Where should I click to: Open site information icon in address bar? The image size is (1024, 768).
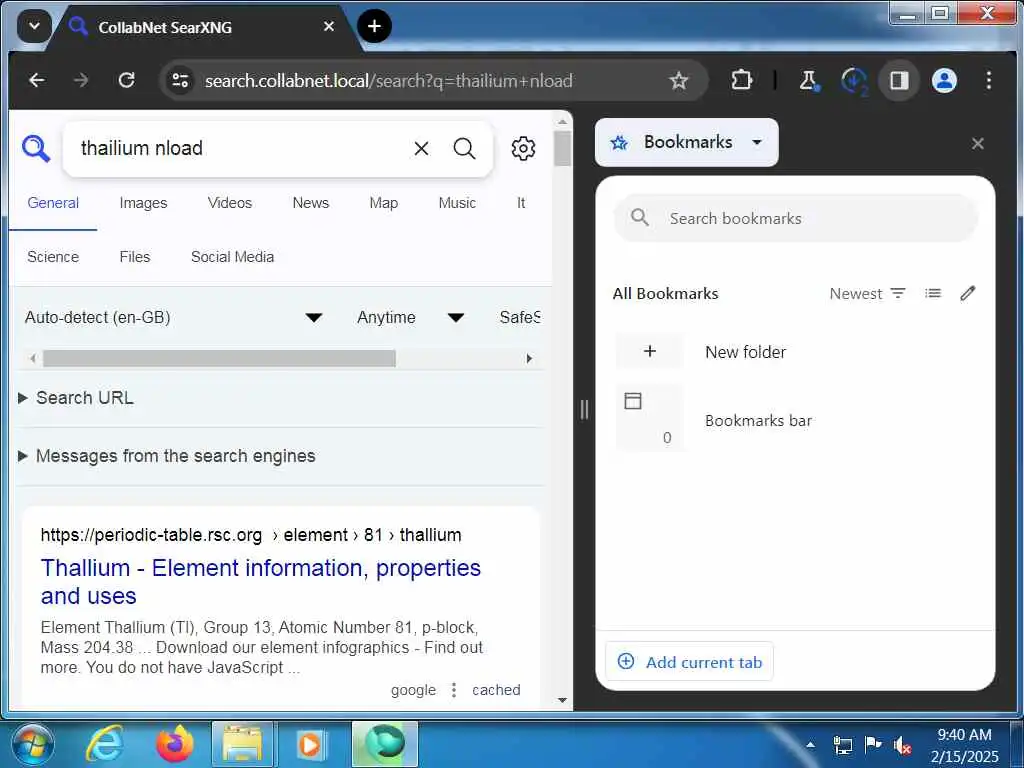pos(180,80)
